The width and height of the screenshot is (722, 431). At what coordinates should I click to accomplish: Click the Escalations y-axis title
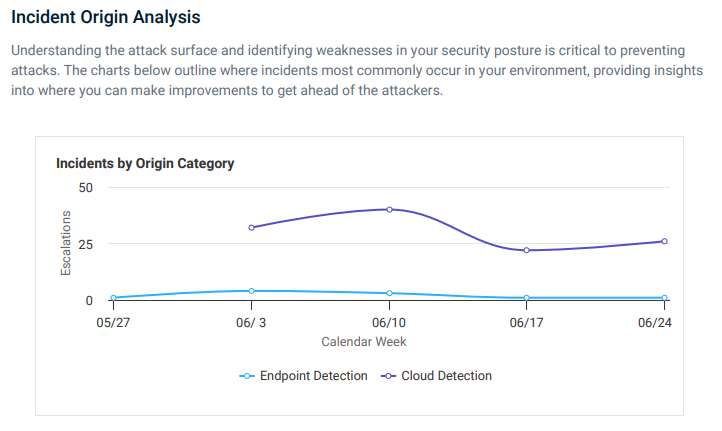tap(66, 243)
